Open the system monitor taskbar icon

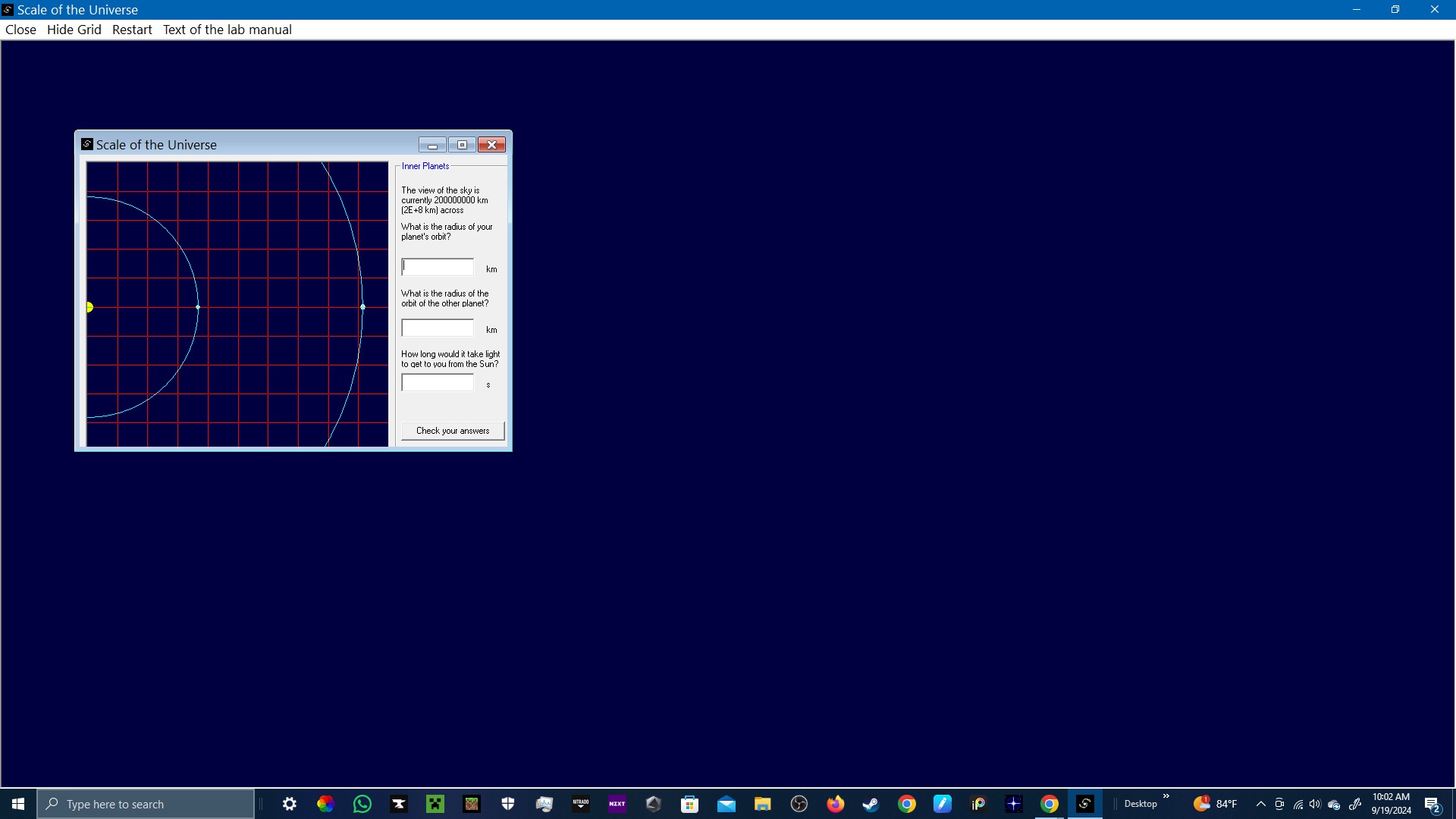click(x=544, y=804)
